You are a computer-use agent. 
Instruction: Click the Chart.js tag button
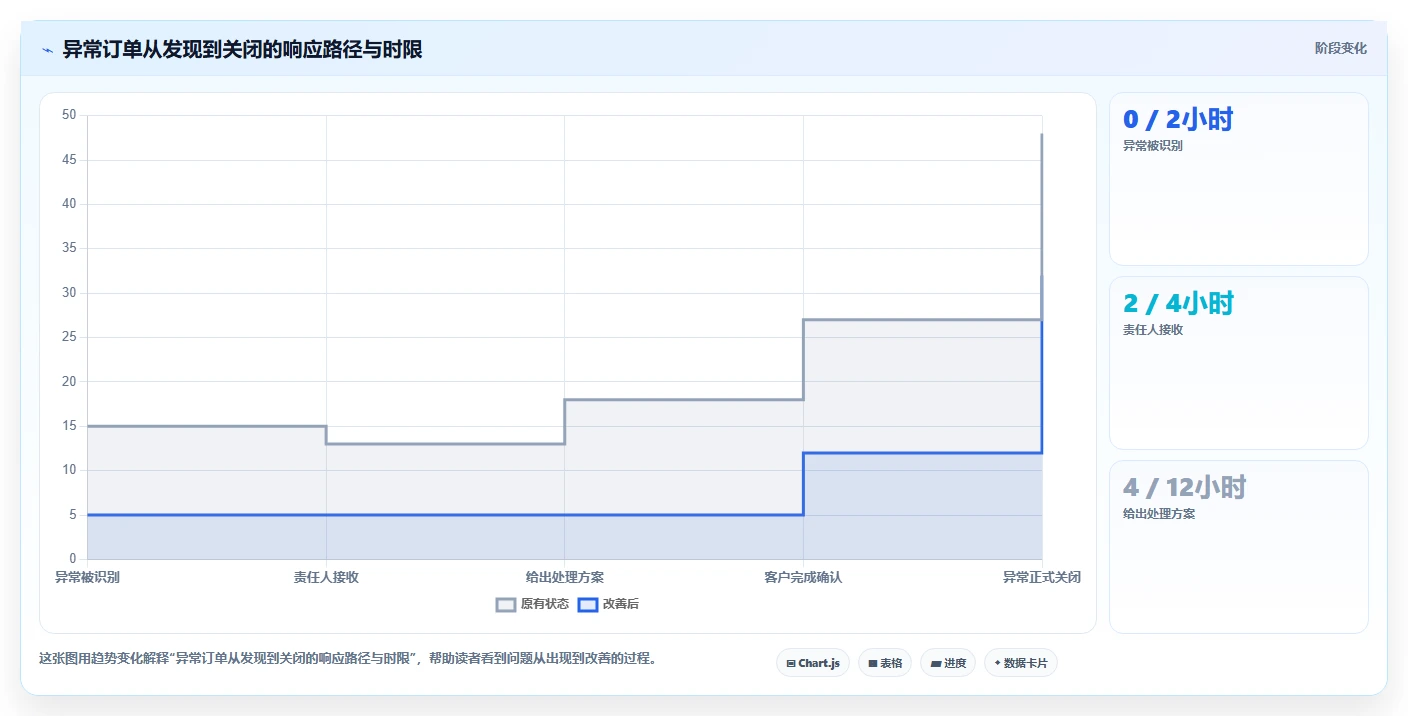(813, 663)
